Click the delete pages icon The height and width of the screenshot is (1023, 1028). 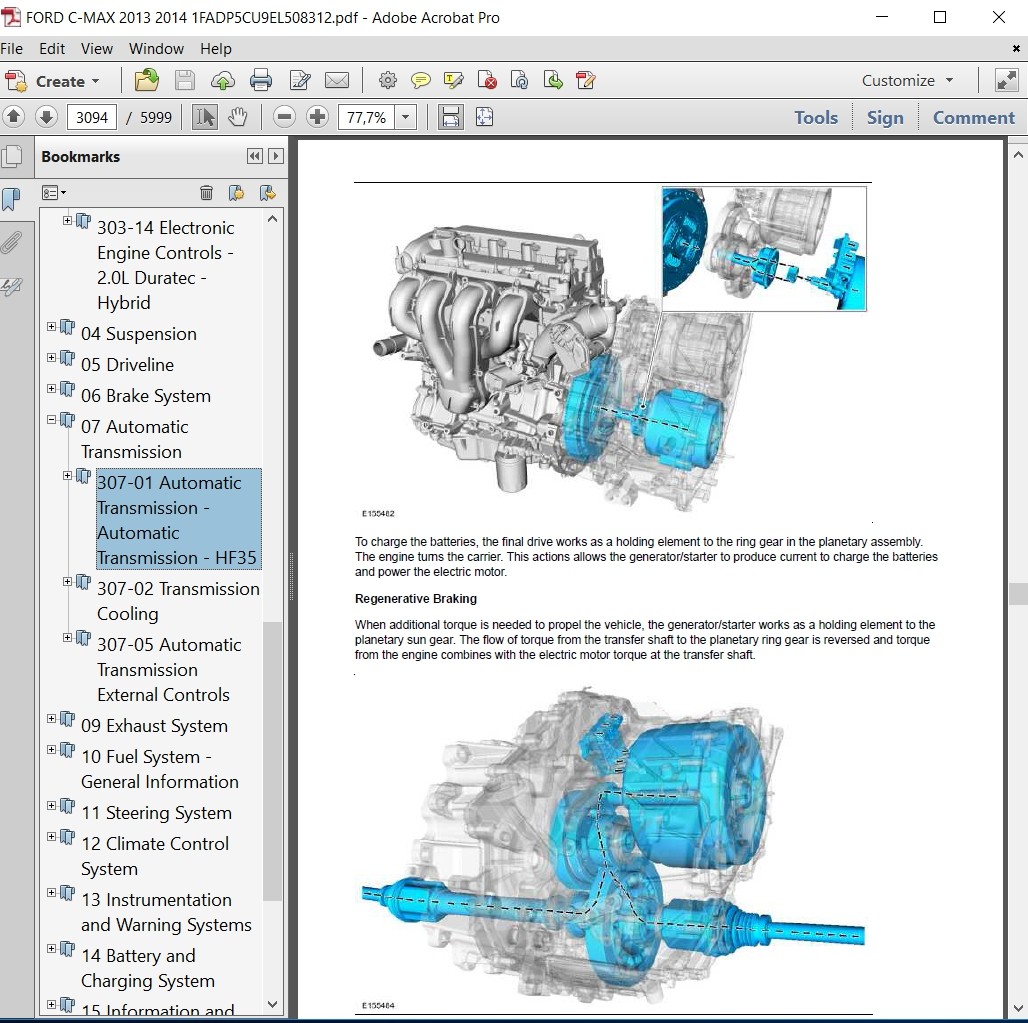pos(486,81)
